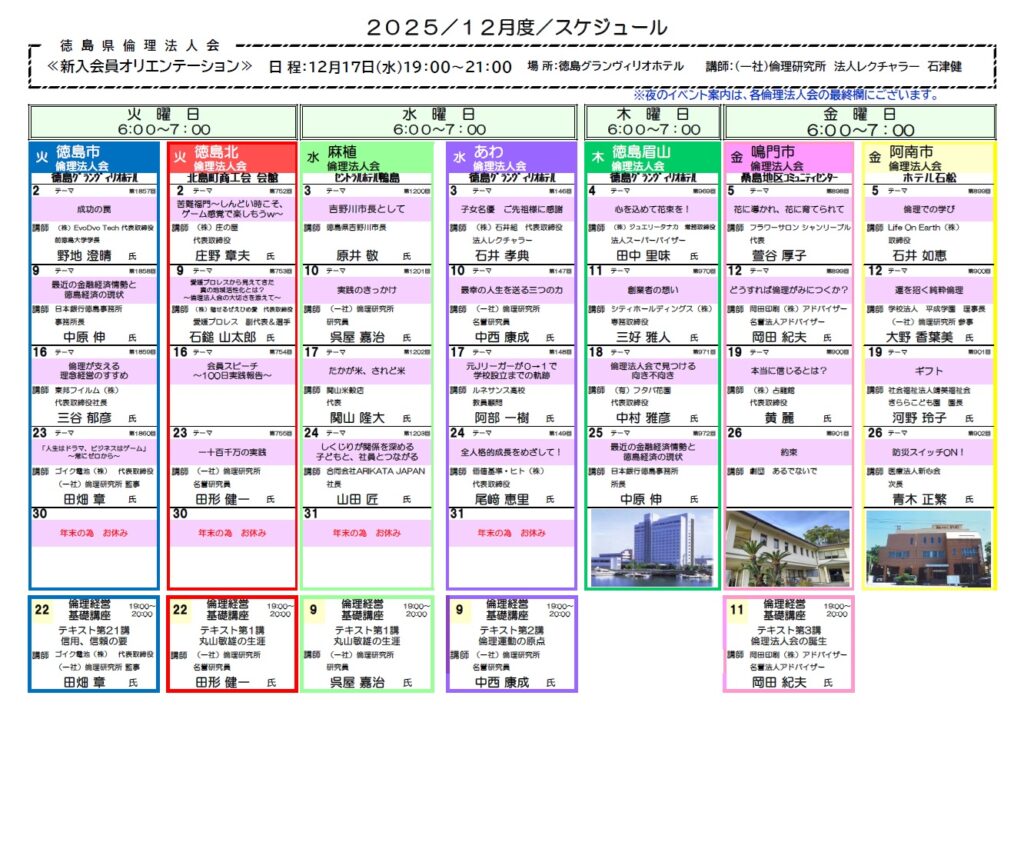Click the 水 marker beside 麻植
Screen dimensions: 1024x852
(x=313, y=157)
